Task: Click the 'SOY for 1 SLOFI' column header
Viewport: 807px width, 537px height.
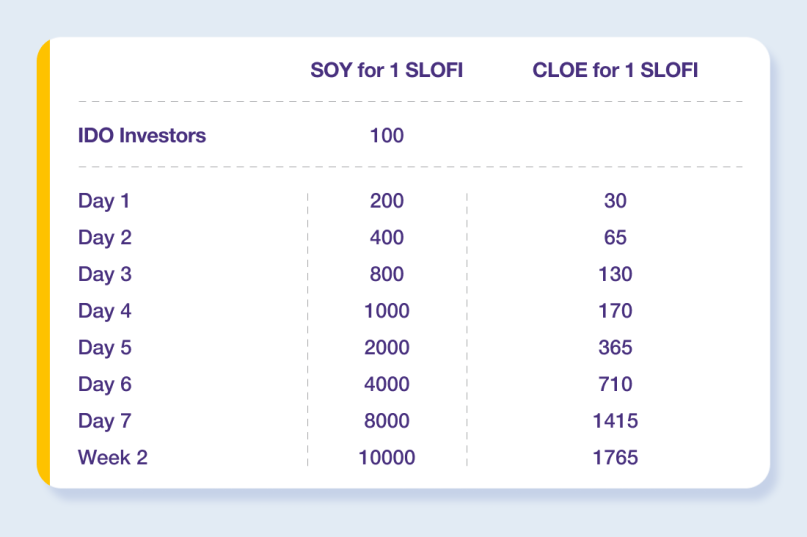Action: [x=387, y=70]
